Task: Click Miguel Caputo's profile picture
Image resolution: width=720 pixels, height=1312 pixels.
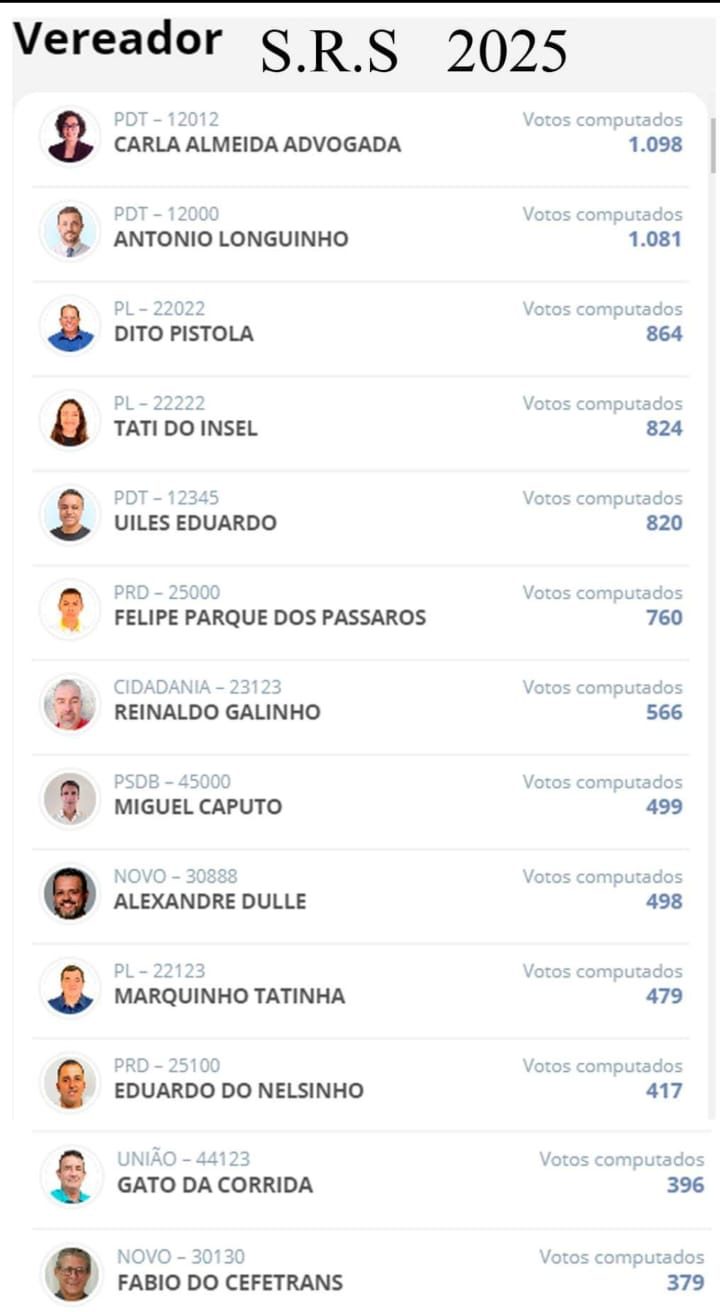Action: 70,798
